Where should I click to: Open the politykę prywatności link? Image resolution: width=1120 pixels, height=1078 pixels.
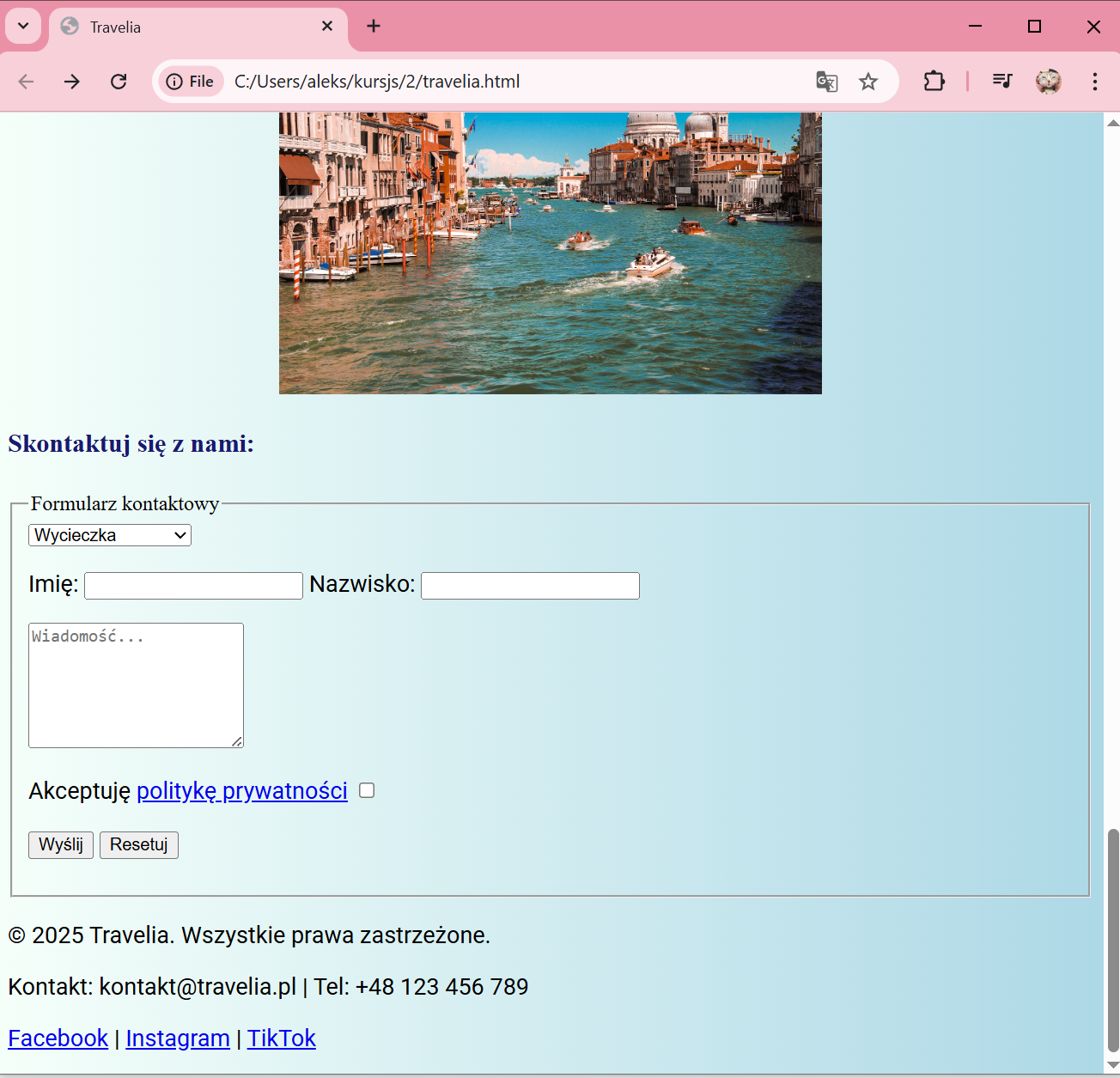(x=242, y=790)
